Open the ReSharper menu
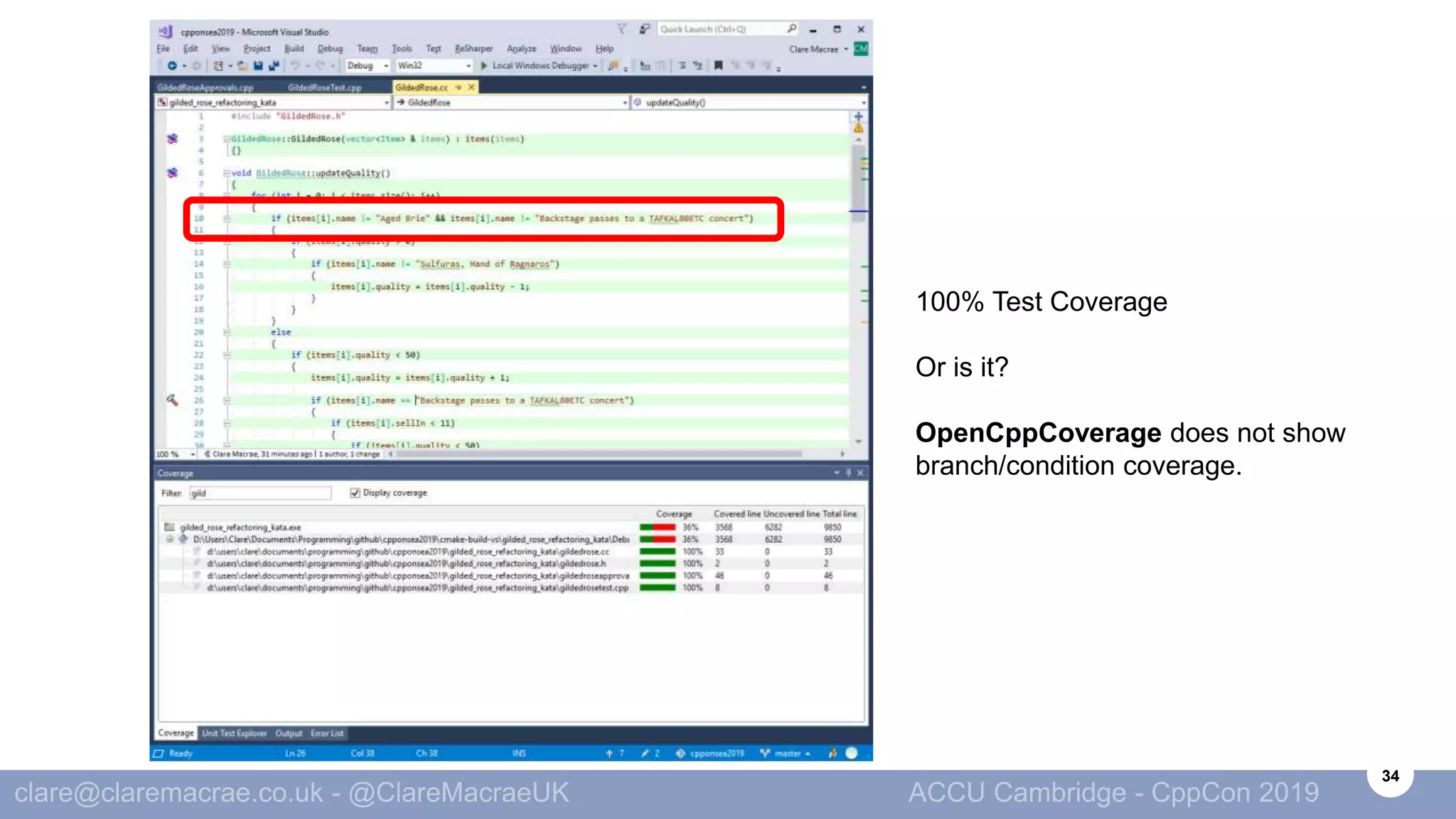Screen dimensions: 1456x819 tap(473, 48)
